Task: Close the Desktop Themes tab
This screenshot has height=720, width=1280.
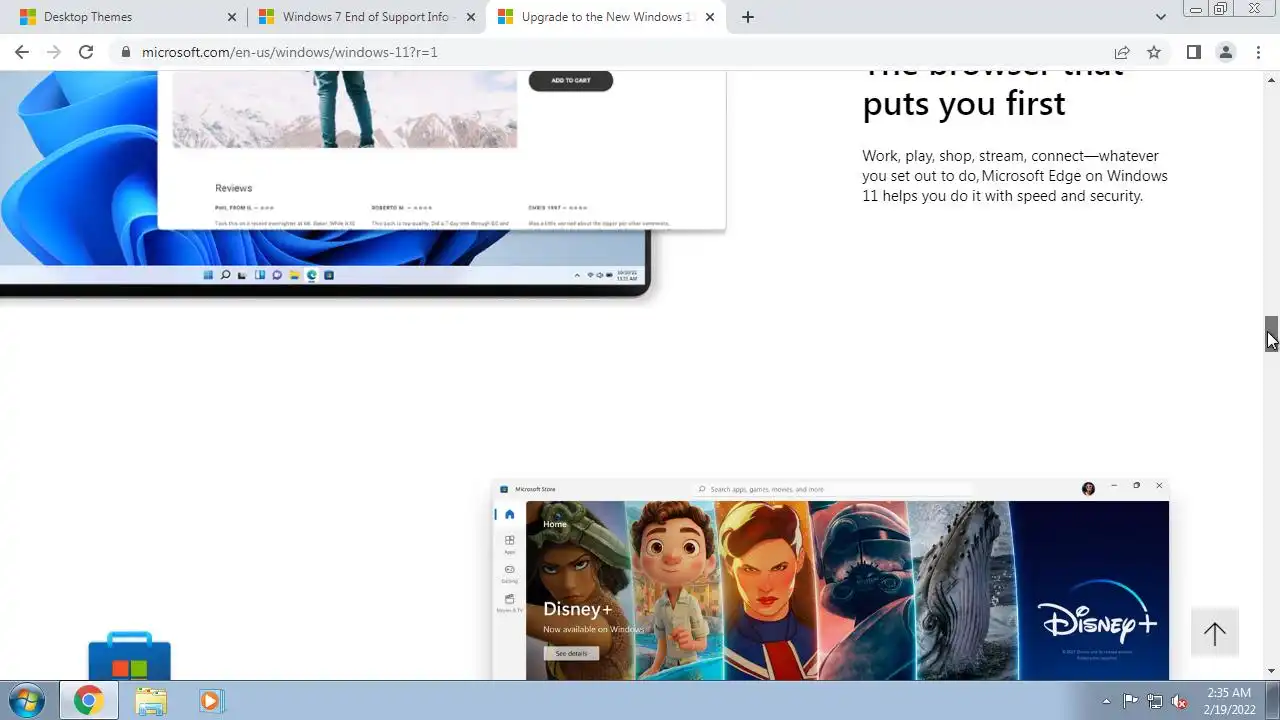Action: (232, 17)
